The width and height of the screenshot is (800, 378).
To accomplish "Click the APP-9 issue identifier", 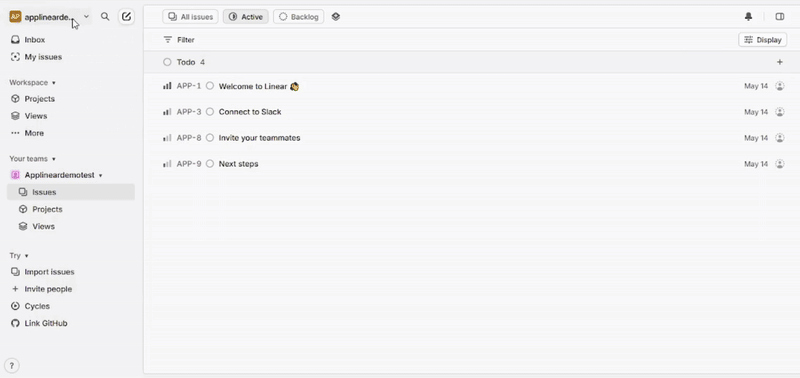I will coord(189,164).
